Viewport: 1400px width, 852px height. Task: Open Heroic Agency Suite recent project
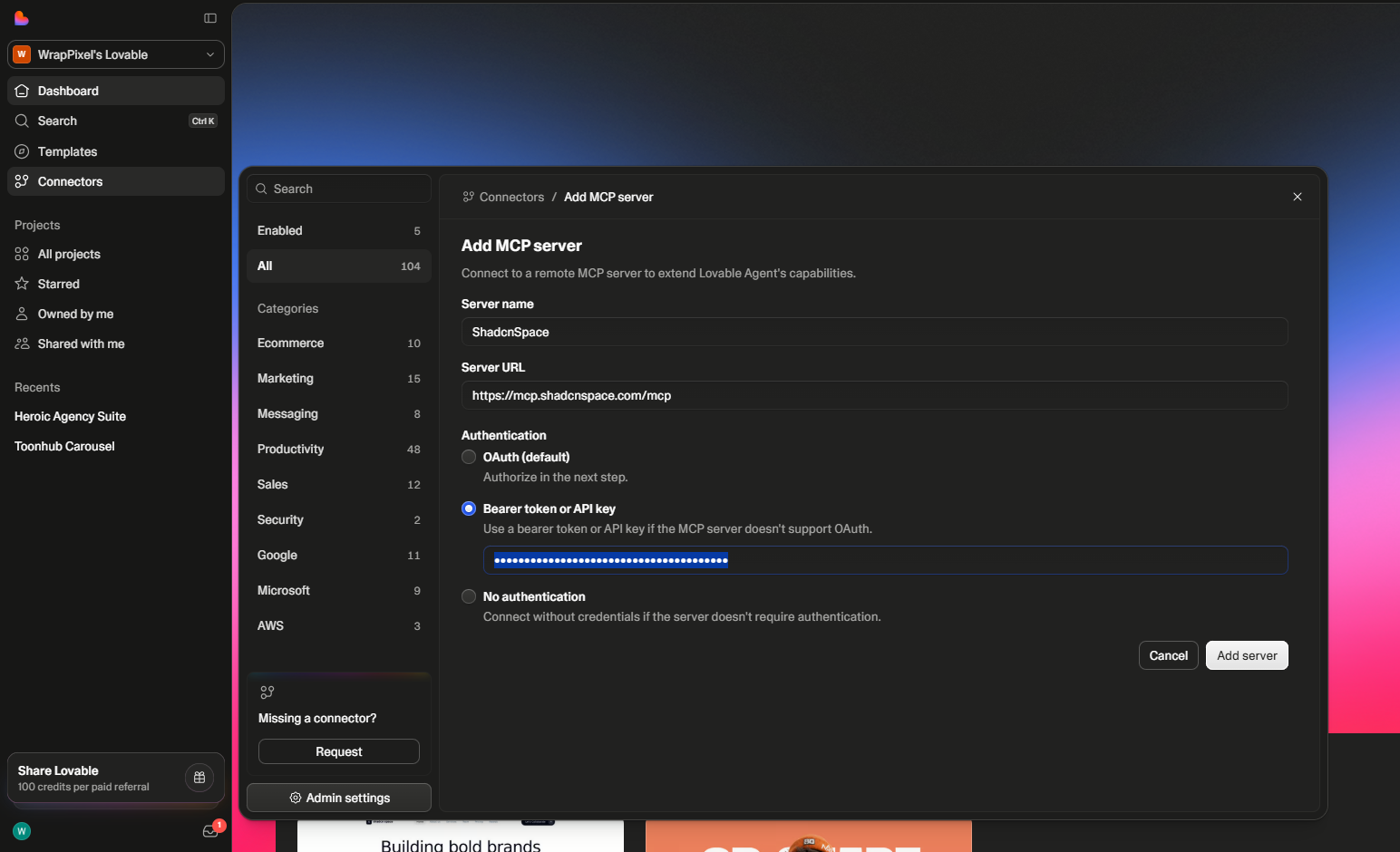tap(70, 416)
